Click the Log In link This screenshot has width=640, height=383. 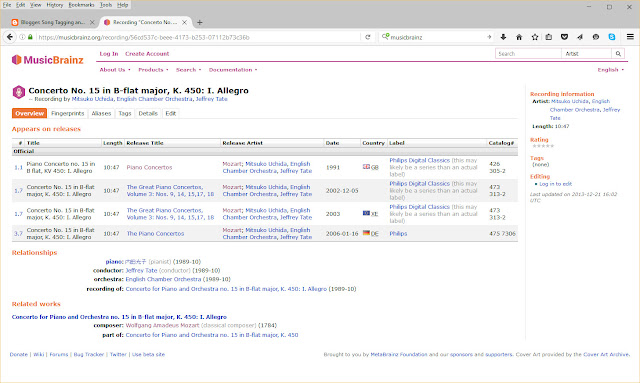click(x=109, y=53)
